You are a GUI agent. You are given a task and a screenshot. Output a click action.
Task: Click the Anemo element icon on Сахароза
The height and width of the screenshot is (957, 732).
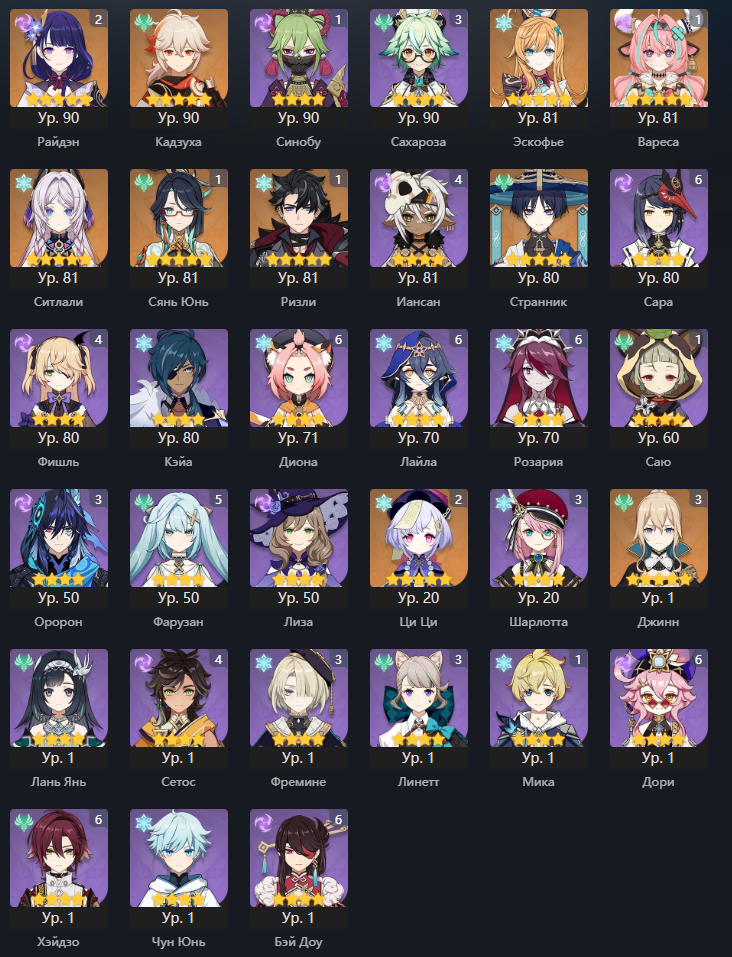(x=383, y=23)
